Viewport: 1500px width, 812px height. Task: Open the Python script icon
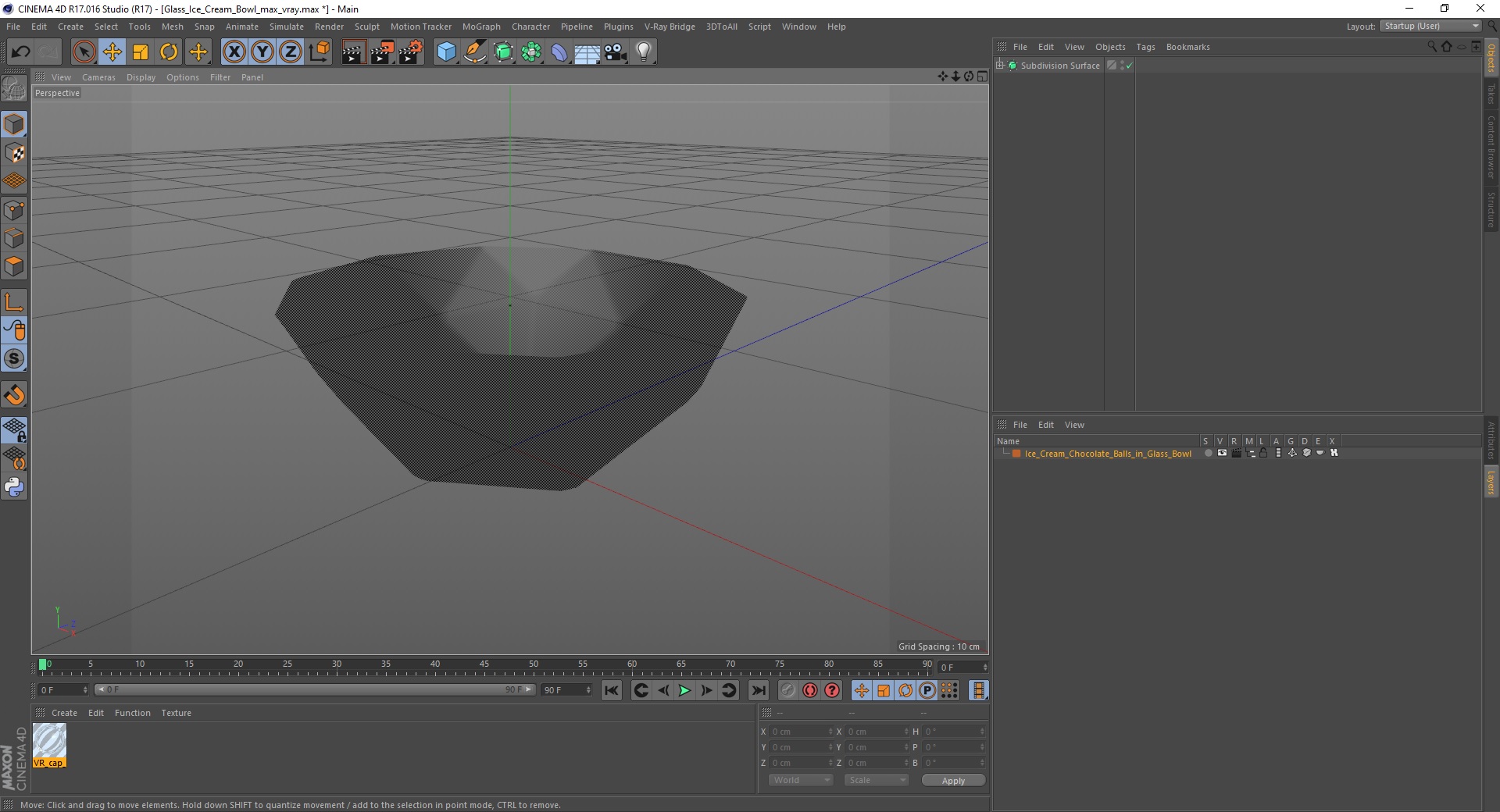pos(14,487)
